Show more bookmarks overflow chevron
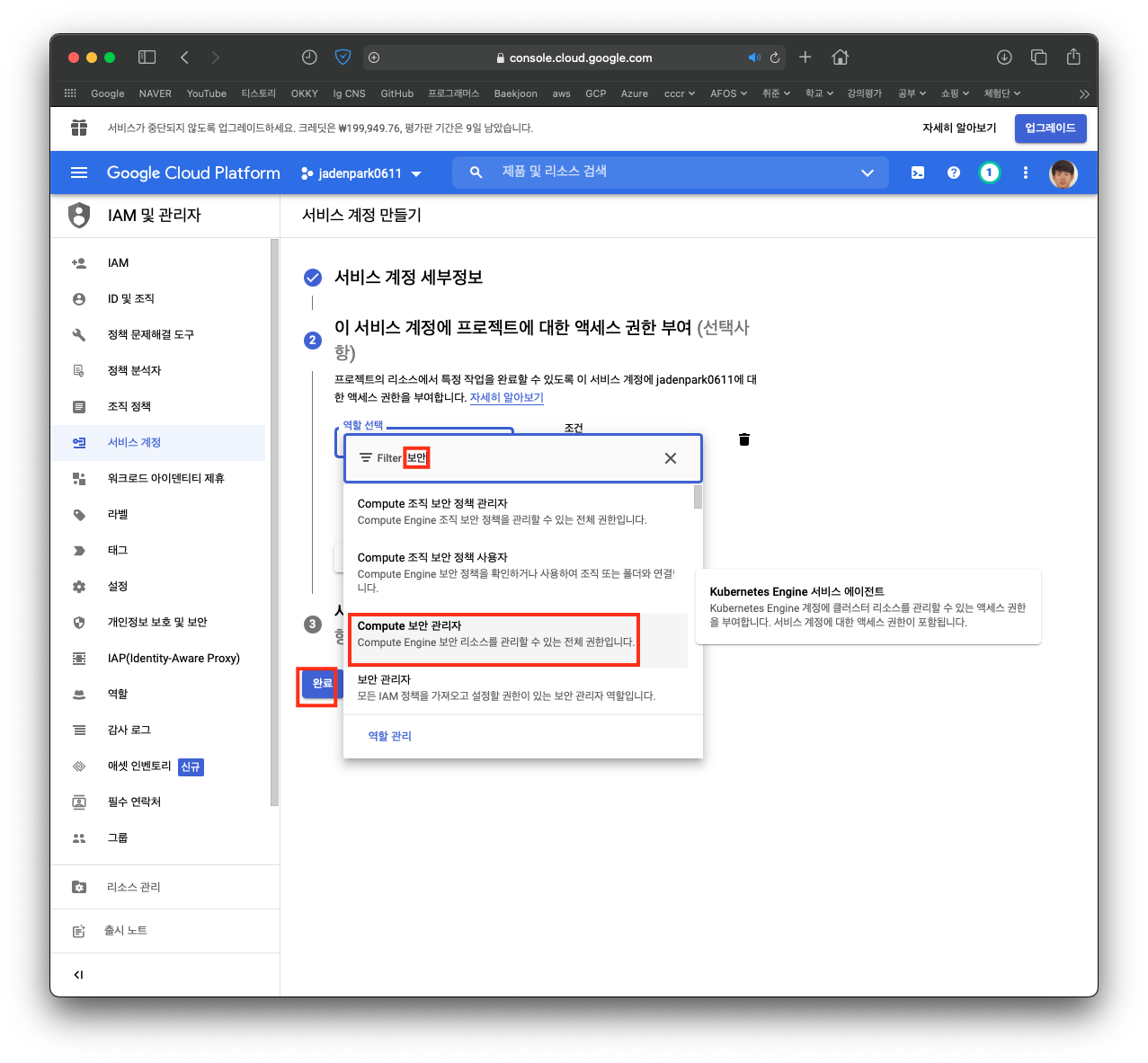Screen dimensions: 1148x1063 (x=1084, y=93)
